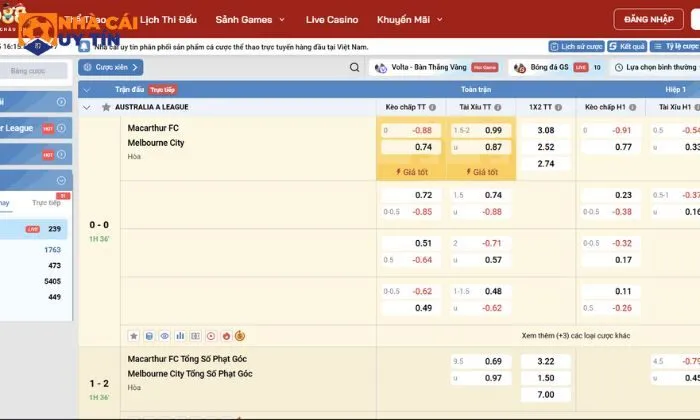Favorite the Australia A League star
This screenshot has height=420, width=700.
click(106, 107)
